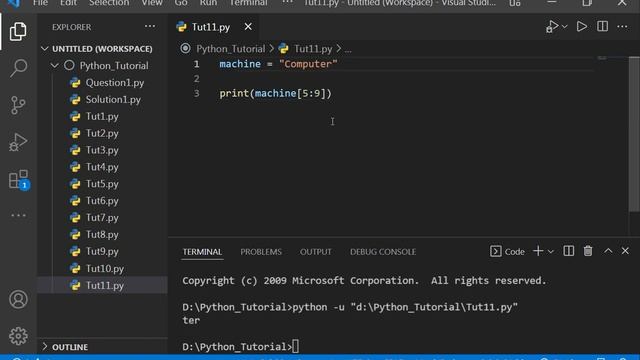The image size is (640, 360).
Task: Switch to the OUTPUT tab
Action: 316,252
